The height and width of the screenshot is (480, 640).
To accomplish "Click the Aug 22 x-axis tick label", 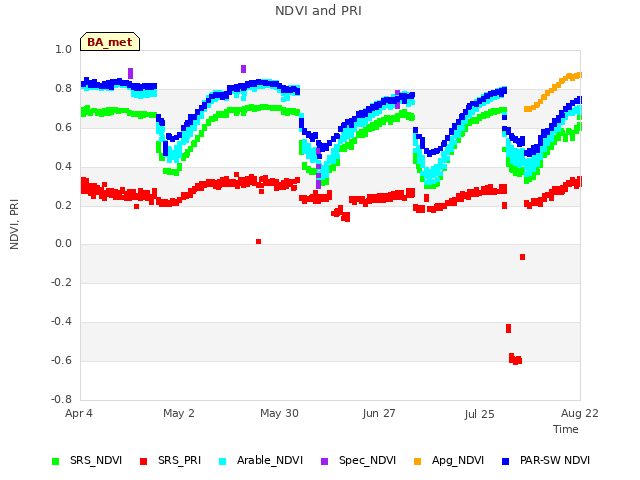I will tap(580, 413).
